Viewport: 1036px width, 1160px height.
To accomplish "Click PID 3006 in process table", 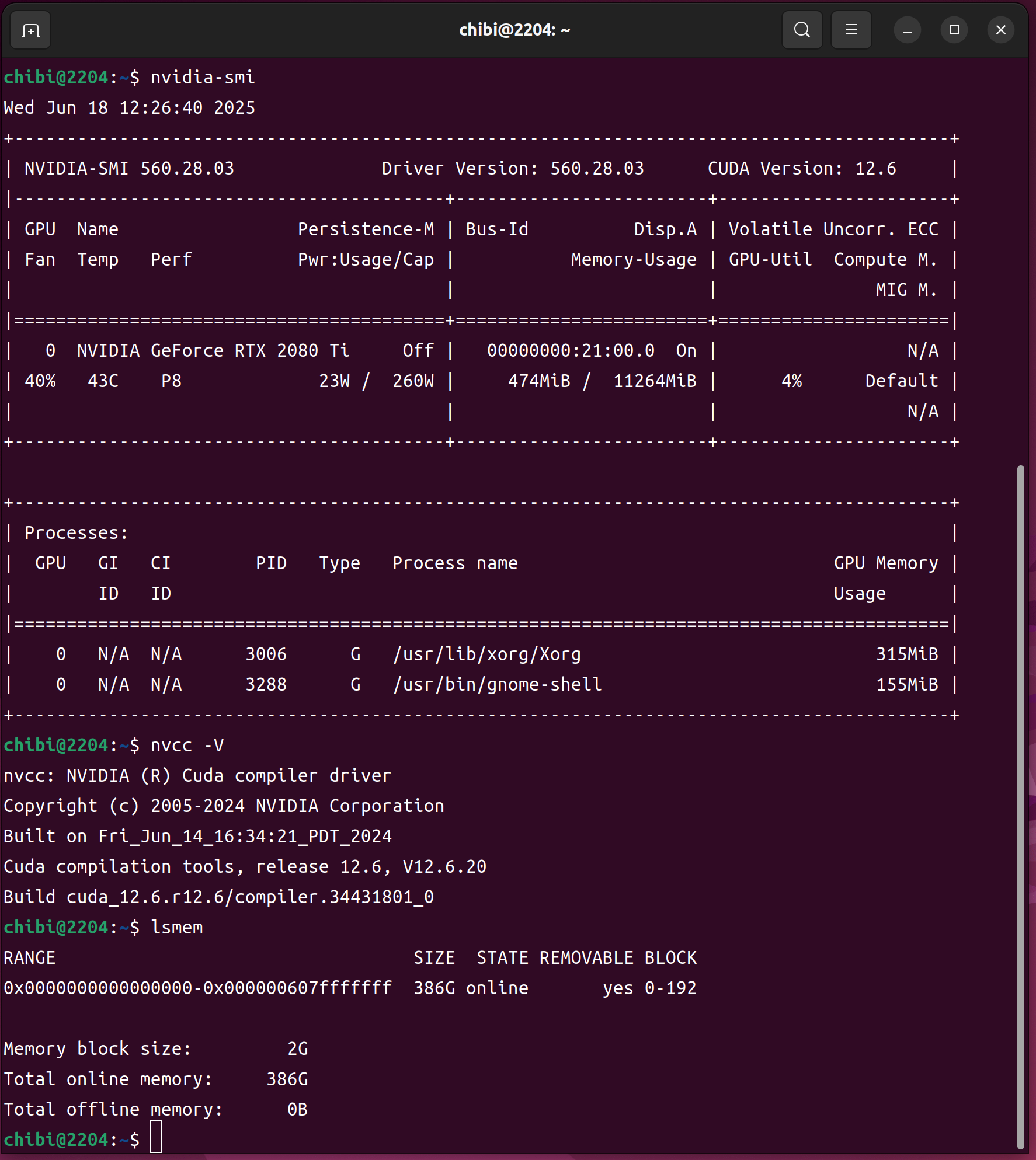I will click(266, 654).
